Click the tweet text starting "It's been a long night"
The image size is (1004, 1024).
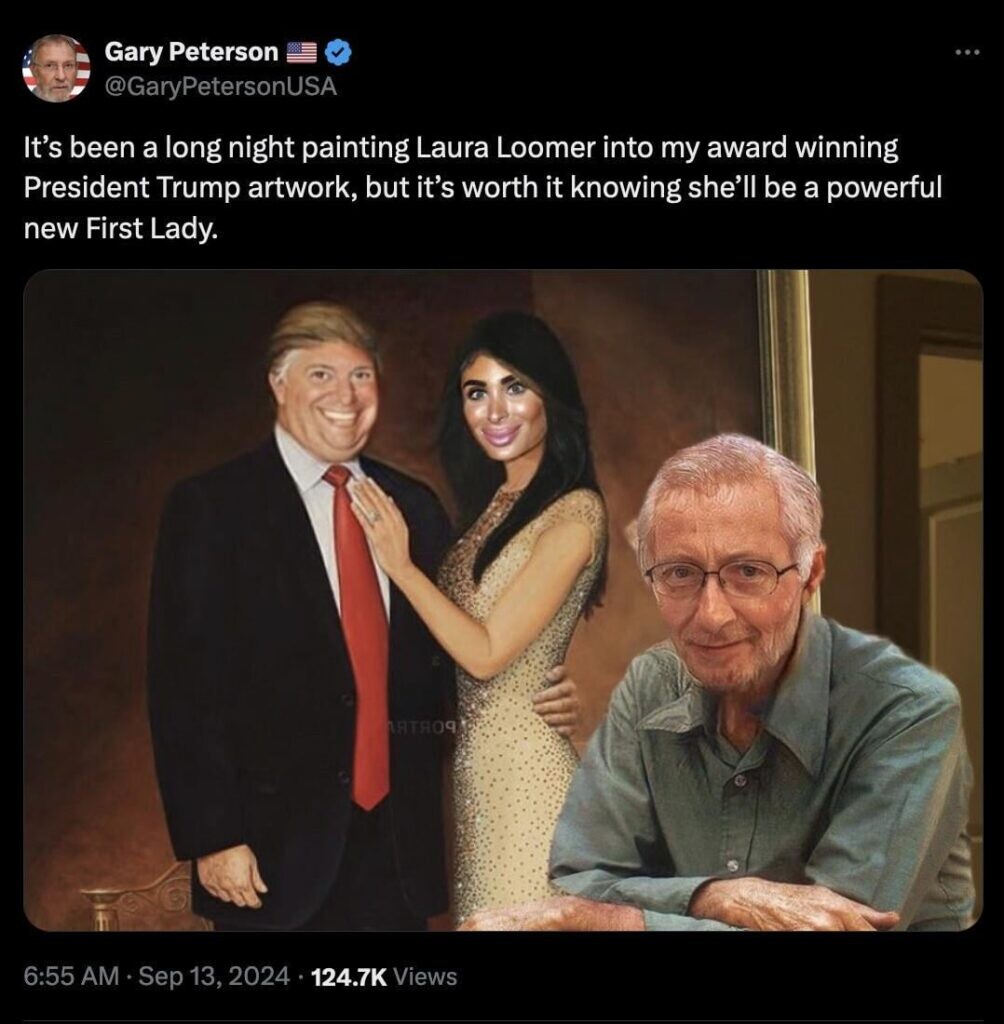point(483,188)
